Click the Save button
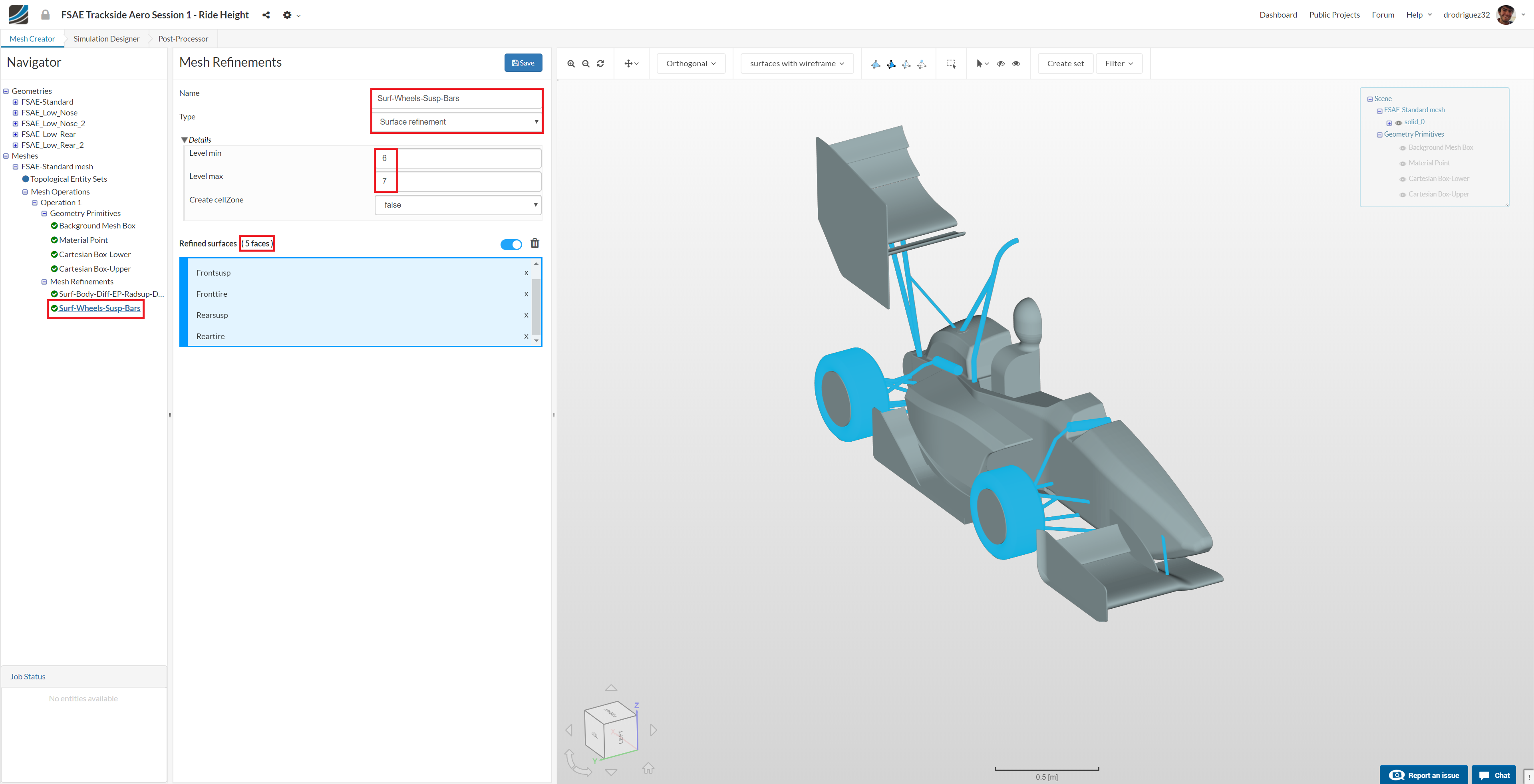The width and height of the screenshot is (1534, 784). pos(523,63)
